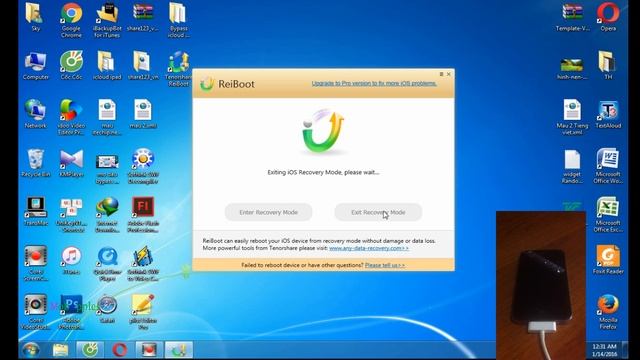Select the iTunes desktop shortcut

71,260
